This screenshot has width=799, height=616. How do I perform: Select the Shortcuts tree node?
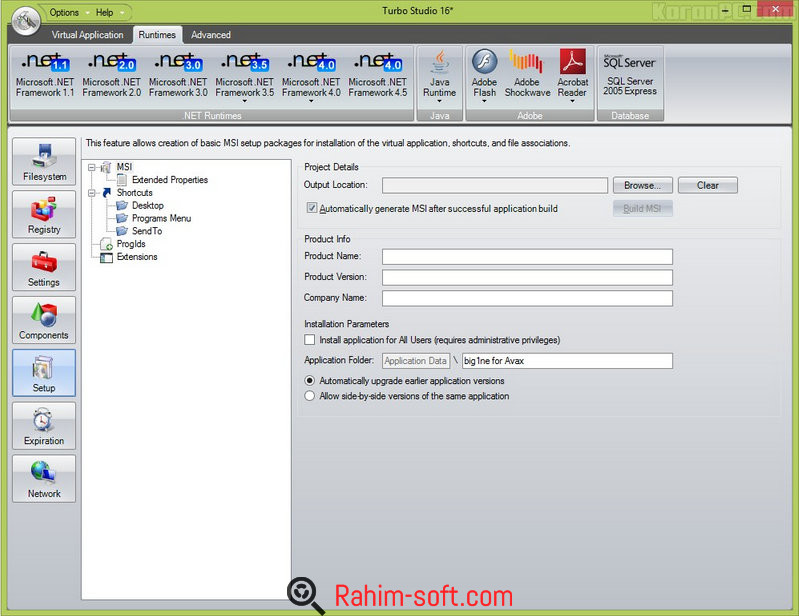click(x=135, y=193)
